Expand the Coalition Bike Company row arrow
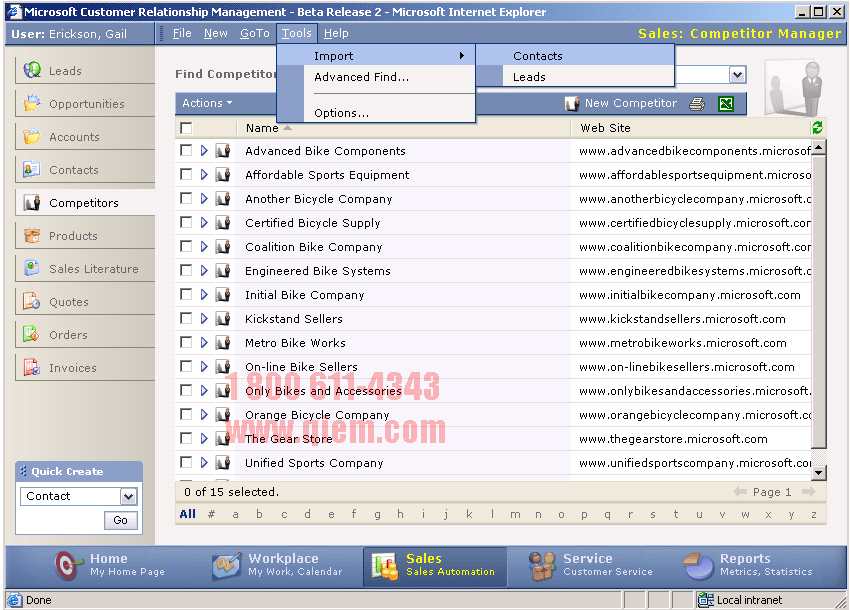Viewport: 850px width, 610px height. (204, 247)
